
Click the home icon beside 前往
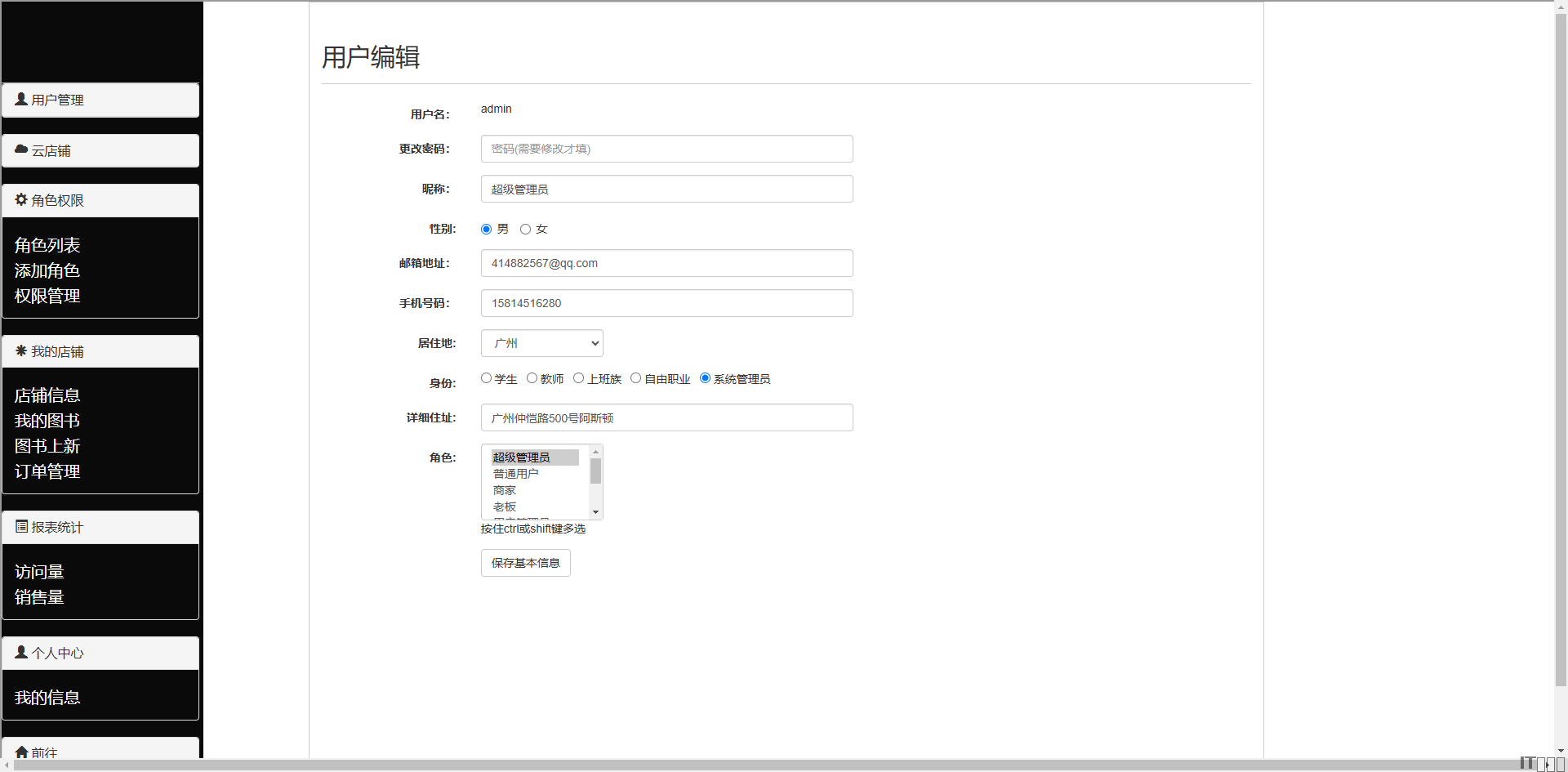tap(21, 752)
